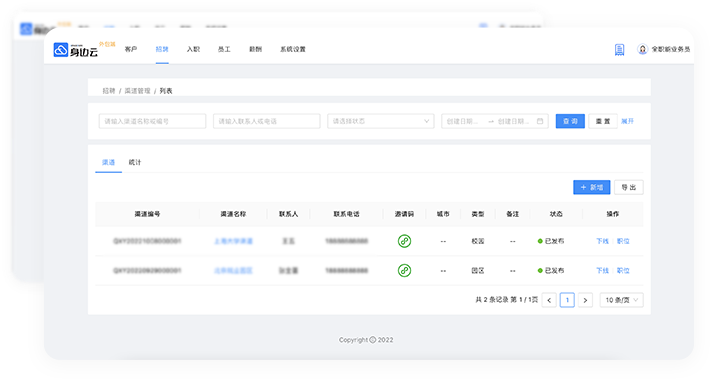Click the 查询 search button

[x=570, y=121]
